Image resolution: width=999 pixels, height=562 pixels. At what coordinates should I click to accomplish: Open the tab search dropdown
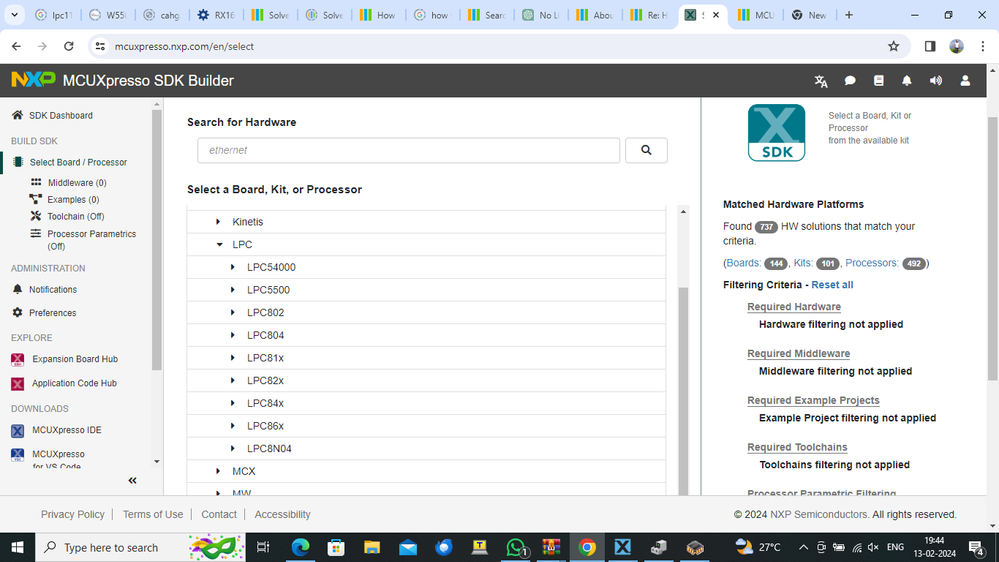[14, 15]
